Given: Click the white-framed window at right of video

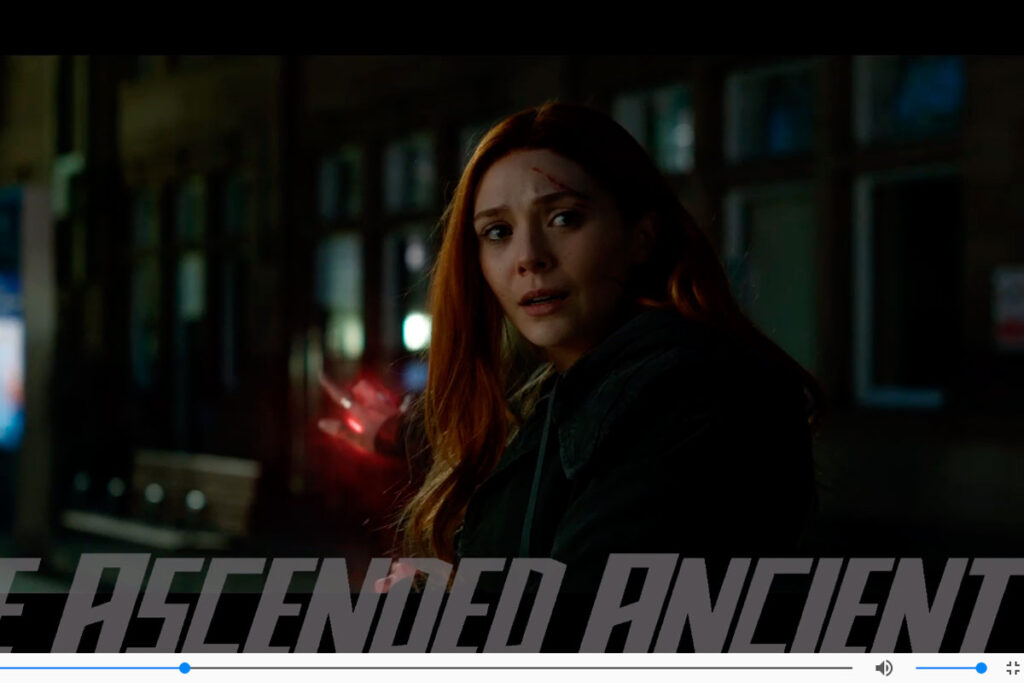Looking at the screenshot, I should 900,290.
